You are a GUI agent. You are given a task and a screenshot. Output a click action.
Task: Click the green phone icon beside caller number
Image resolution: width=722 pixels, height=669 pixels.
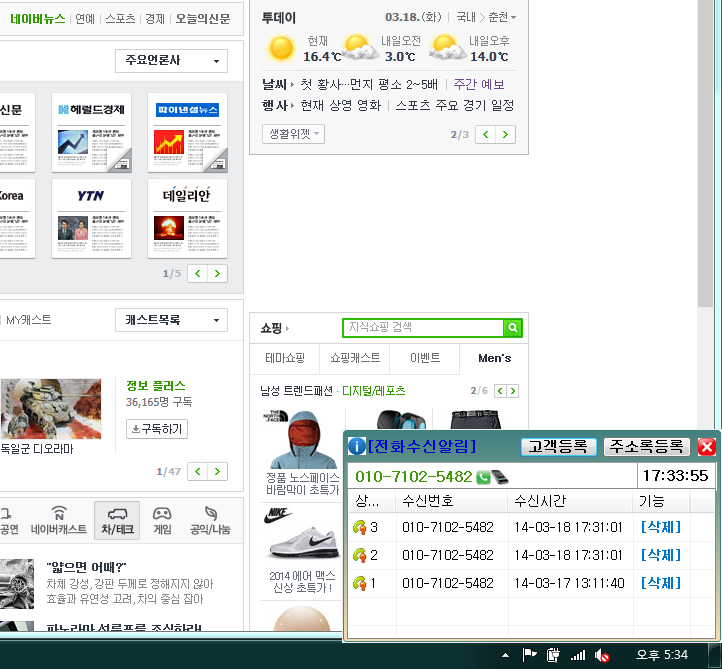point(484,477)
